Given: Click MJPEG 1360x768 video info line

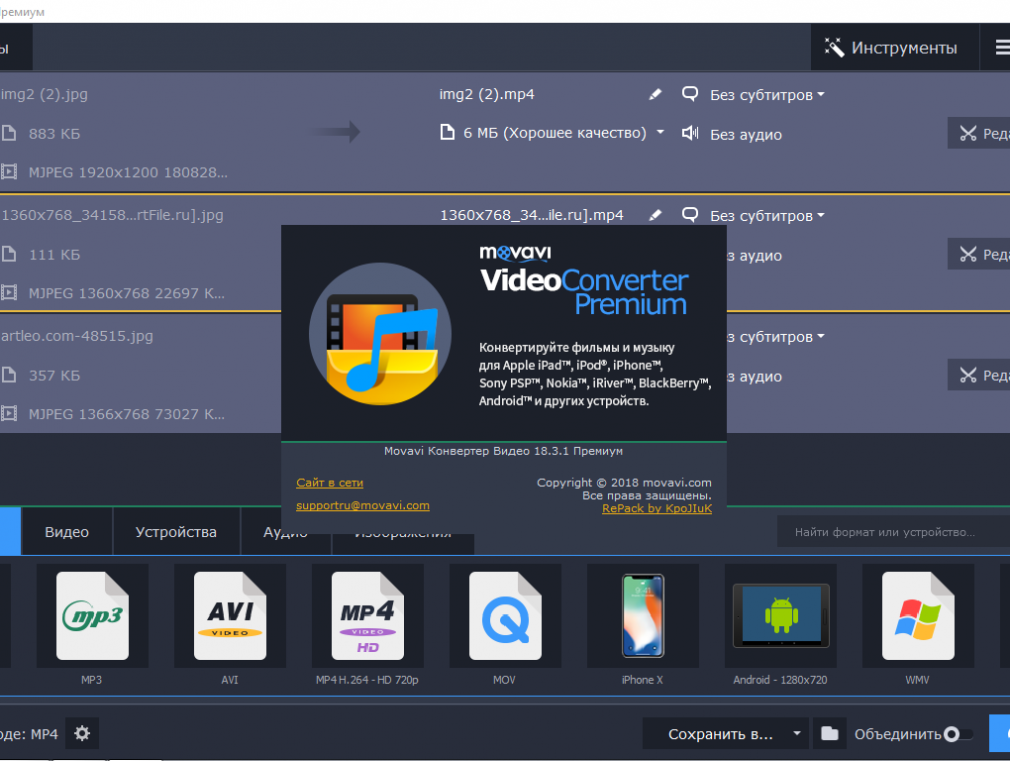Looking at the screenshot, I should (126, 293).
